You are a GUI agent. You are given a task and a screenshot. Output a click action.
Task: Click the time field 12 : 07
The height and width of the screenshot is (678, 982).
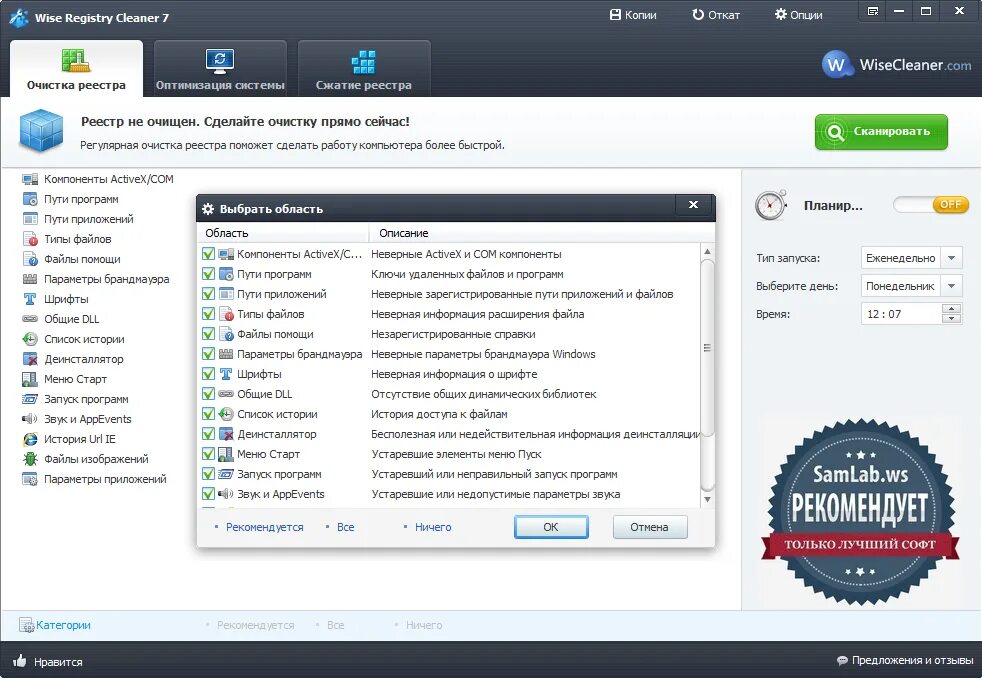902,314
